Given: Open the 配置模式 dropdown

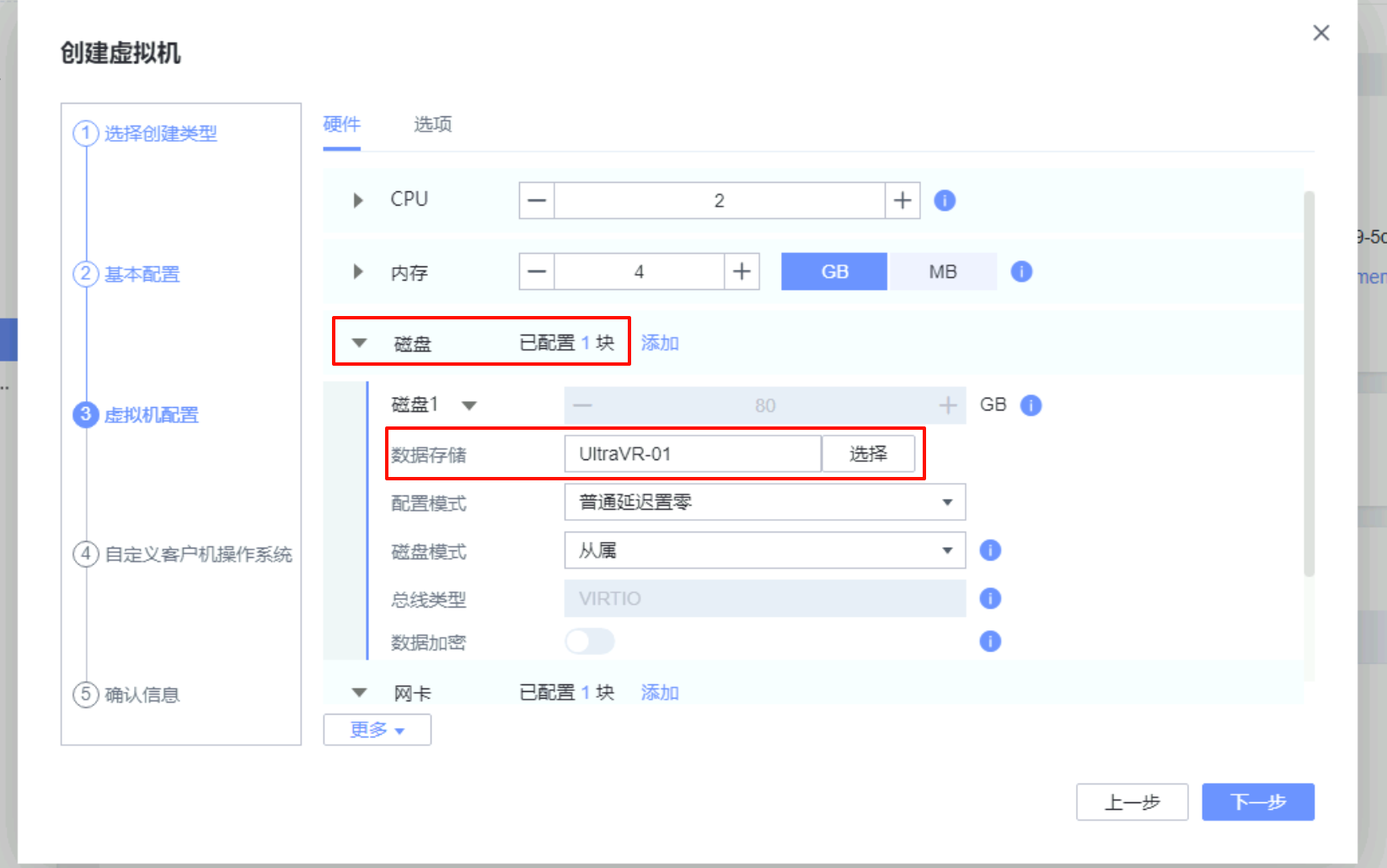Looking at the screenshot, I should pos(764,502).
